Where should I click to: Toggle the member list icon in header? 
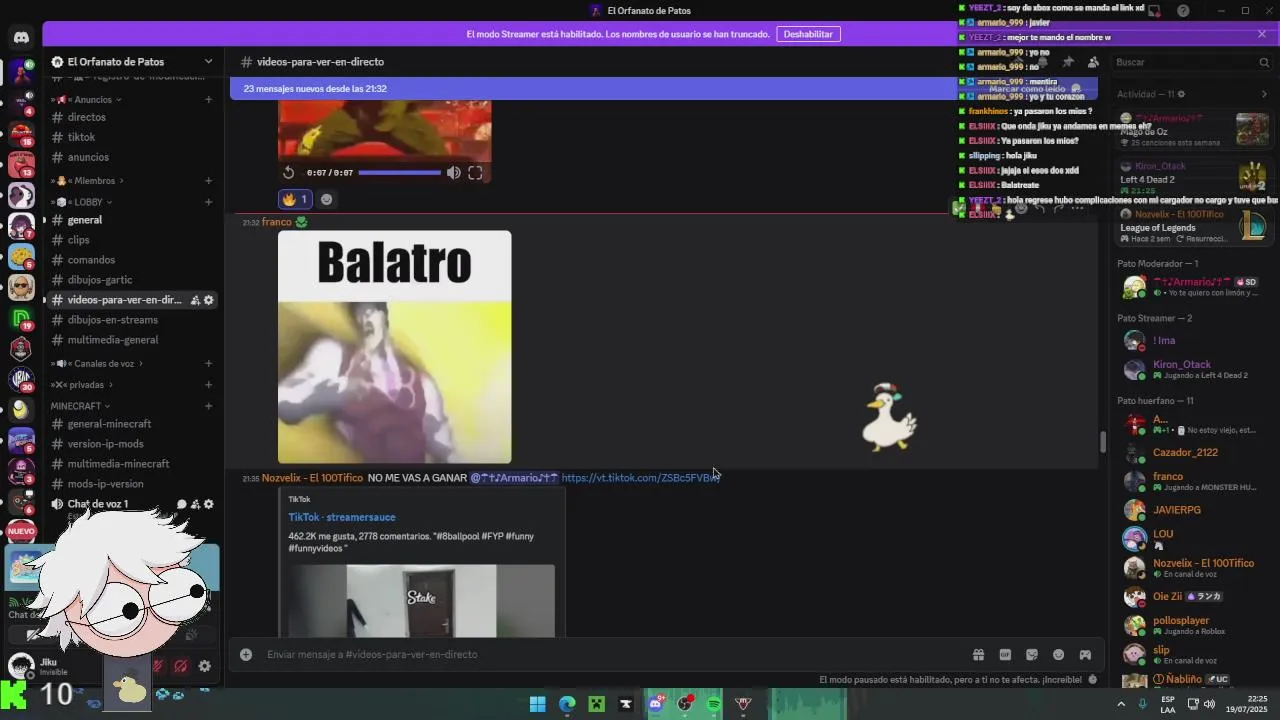(1093, 62)
